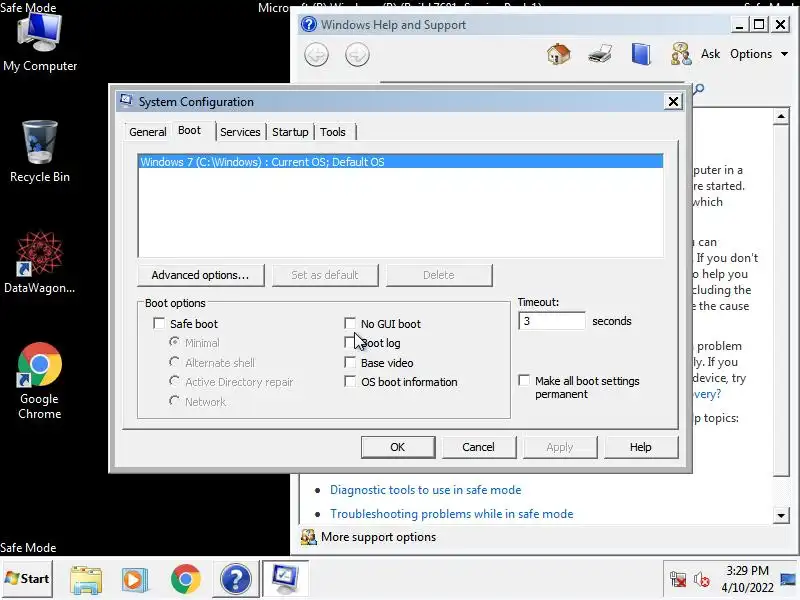Open Troubleshooting problems while in safe mode
The height and width of the screenshot is (600, 800).
(x=452, y=514)
